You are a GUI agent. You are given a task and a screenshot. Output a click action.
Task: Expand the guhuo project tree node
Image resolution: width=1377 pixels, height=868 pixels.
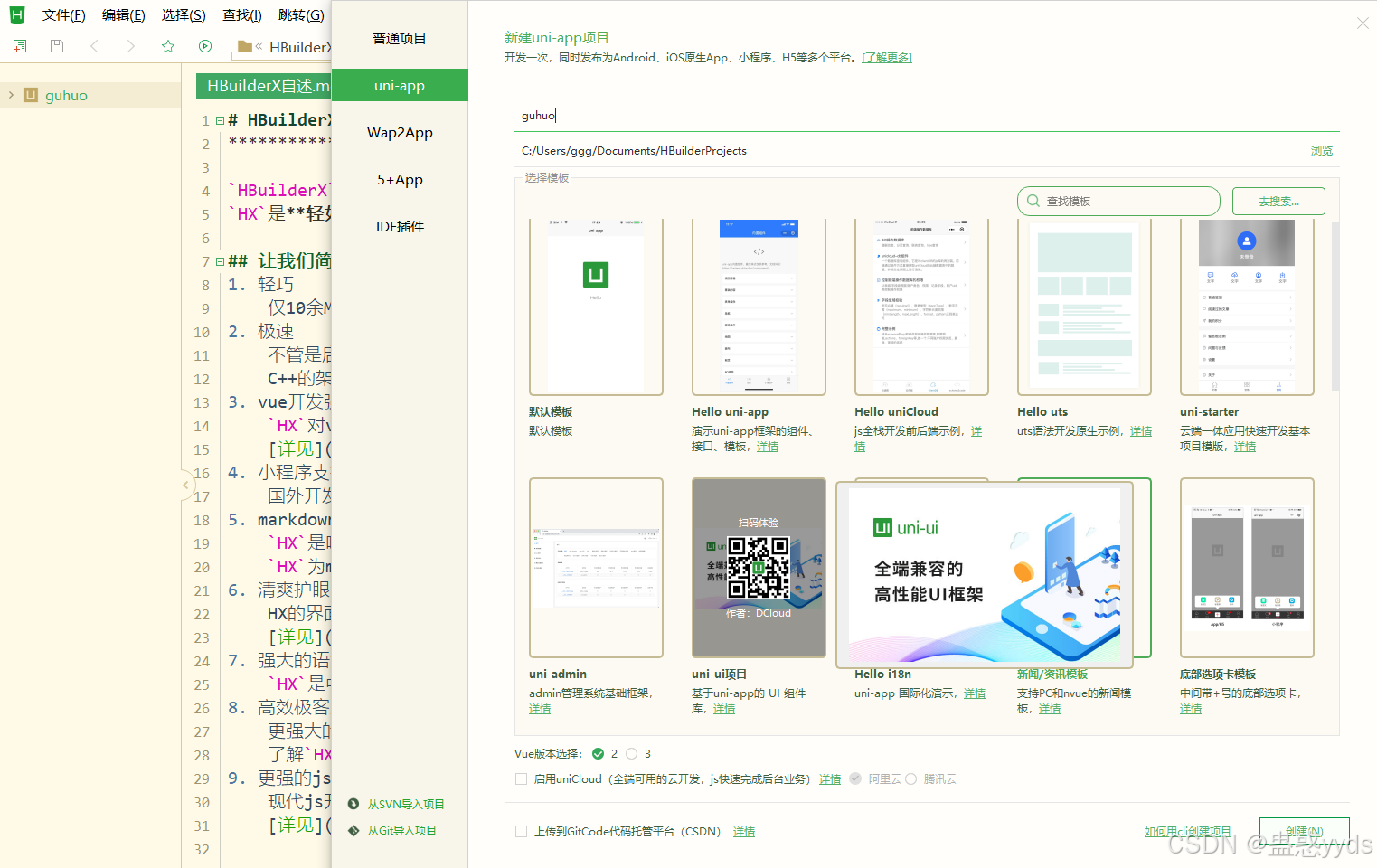coord(11,95)
